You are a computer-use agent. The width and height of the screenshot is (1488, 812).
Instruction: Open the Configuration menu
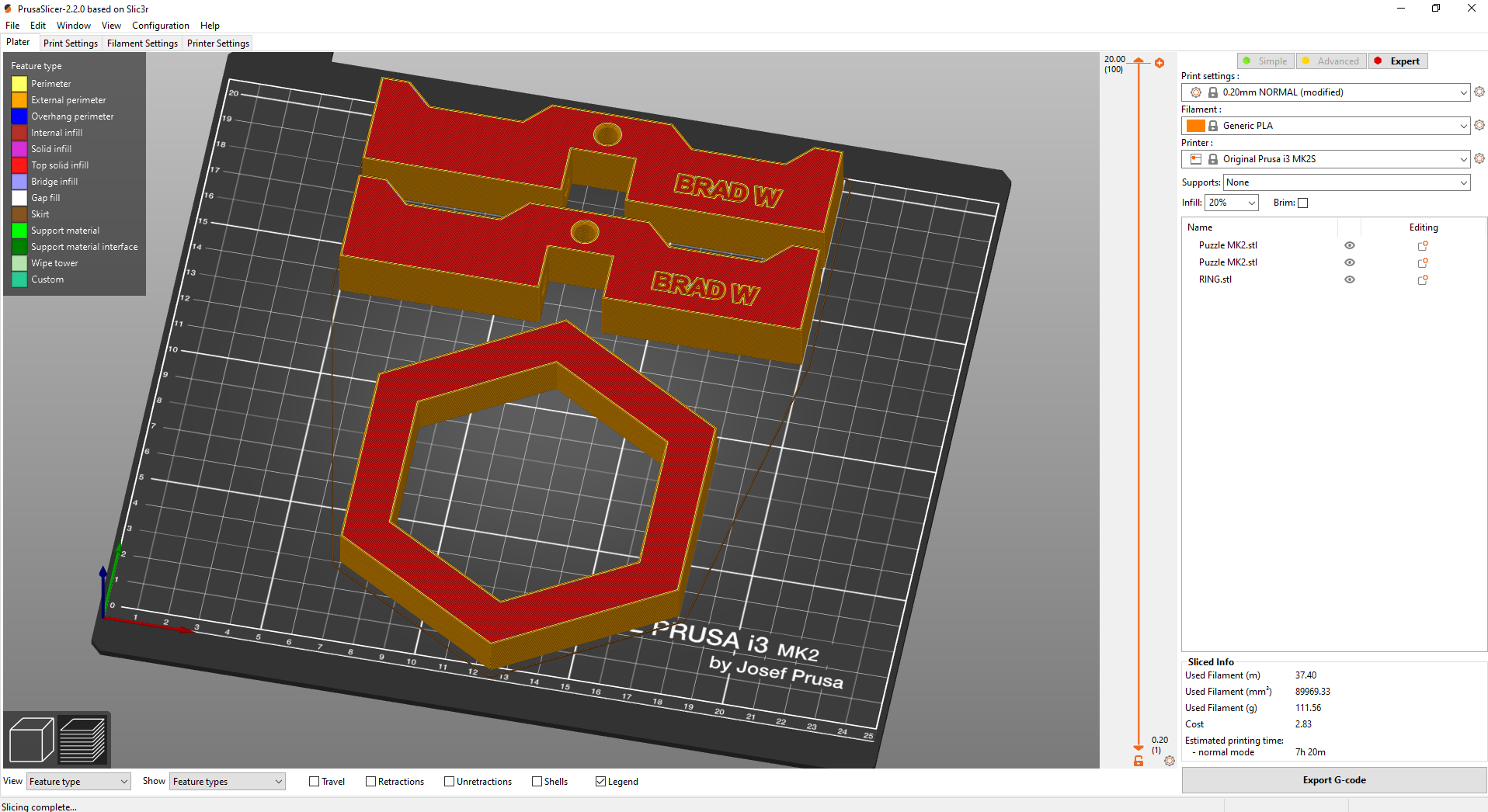pyautogui.click(x=161, y=26)
